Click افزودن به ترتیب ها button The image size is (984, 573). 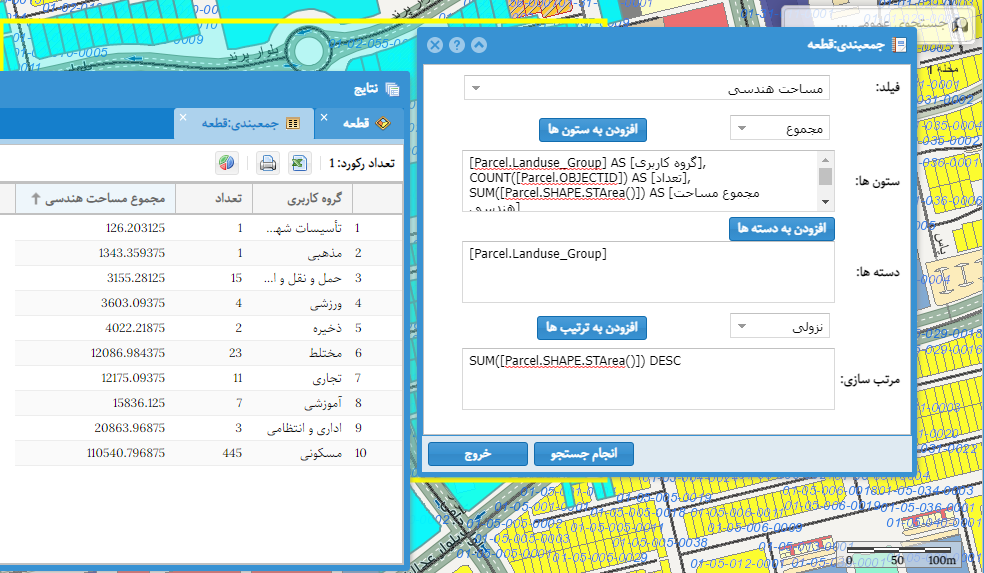pos(592,328)
